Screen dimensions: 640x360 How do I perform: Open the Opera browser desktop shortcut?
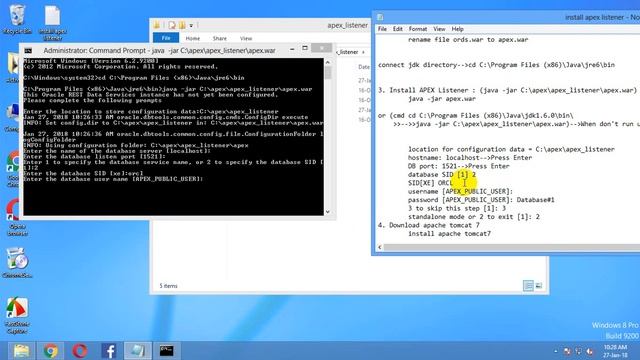(16, 218)
